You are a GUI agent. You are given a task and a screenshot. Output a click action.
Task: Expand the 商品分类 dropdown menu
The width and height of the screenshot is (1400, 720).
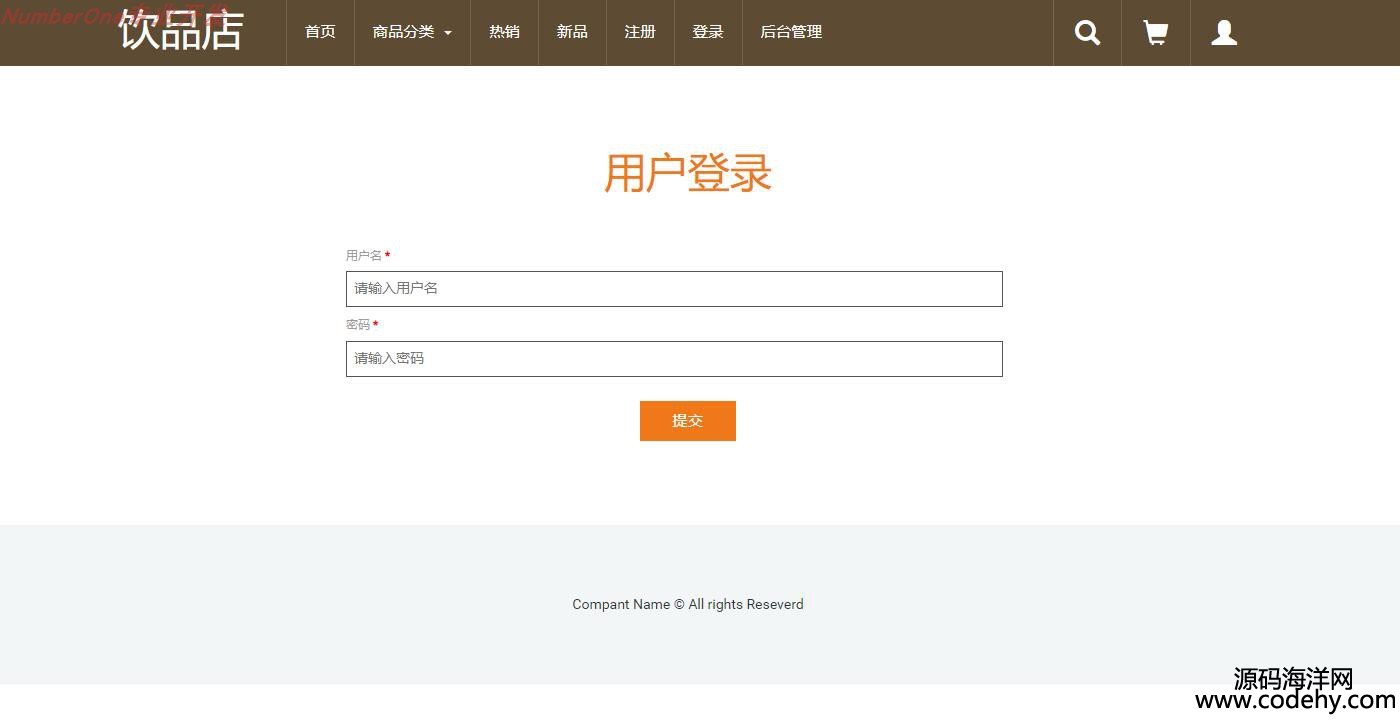(412, 32)
